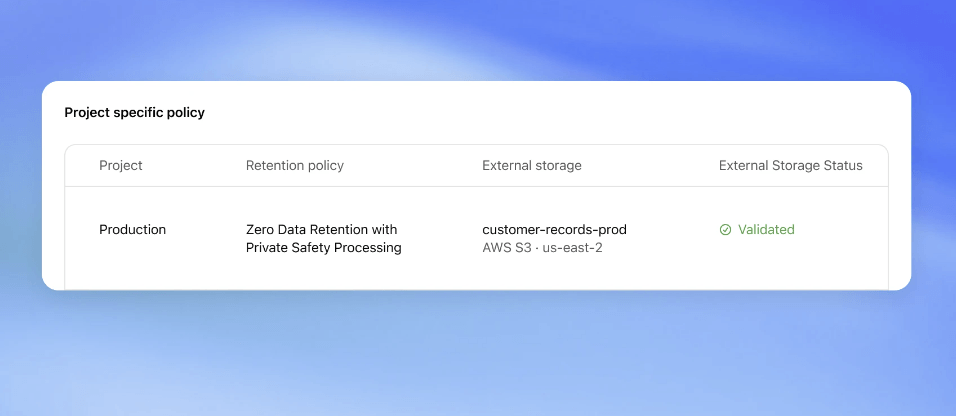
Task: Open the Production project row
Action: [x=476, y=238]
